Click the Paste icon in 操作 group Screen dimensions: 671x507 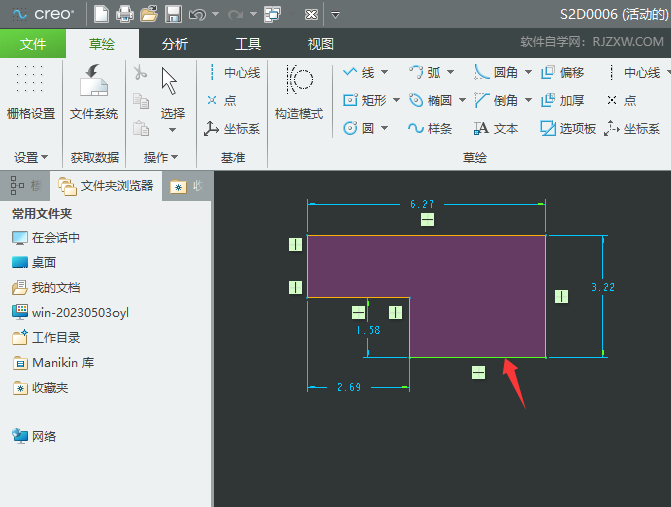point(141,128)
